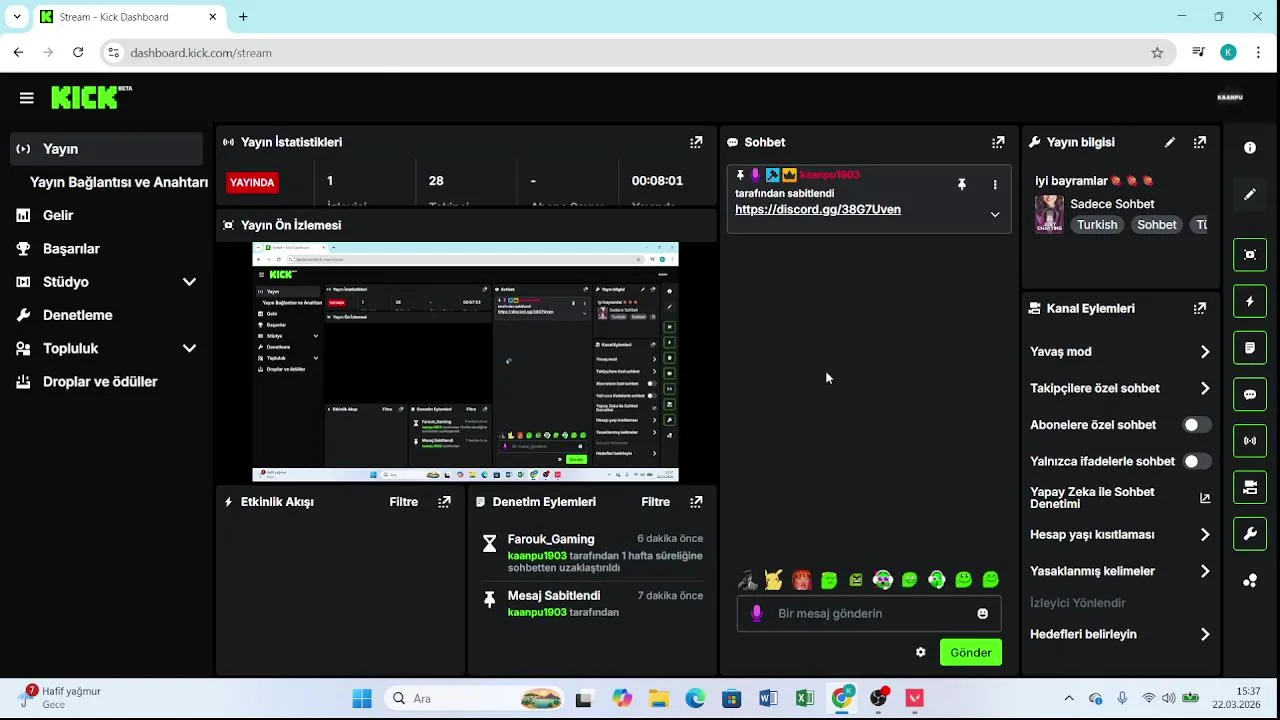Click the Sohbet tag in stream info

coord(1157,225)
